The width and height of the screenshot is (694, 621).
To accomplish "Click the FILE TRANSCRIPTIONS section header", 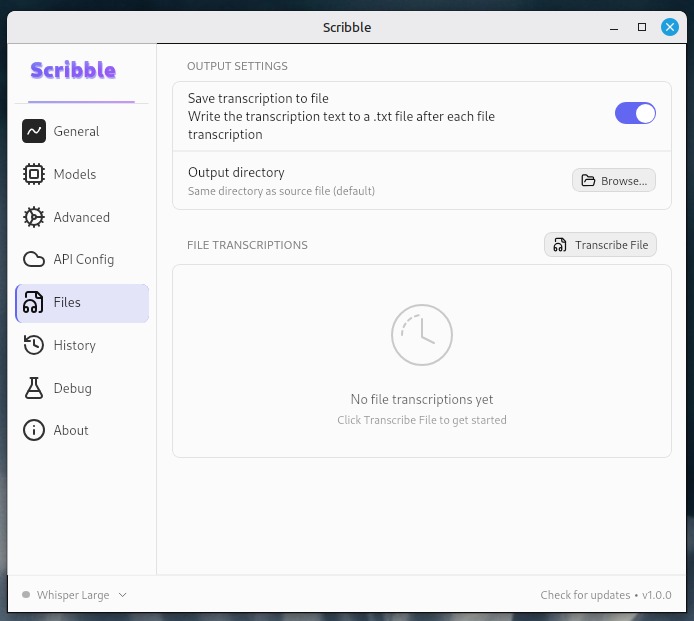I will 247,245.
